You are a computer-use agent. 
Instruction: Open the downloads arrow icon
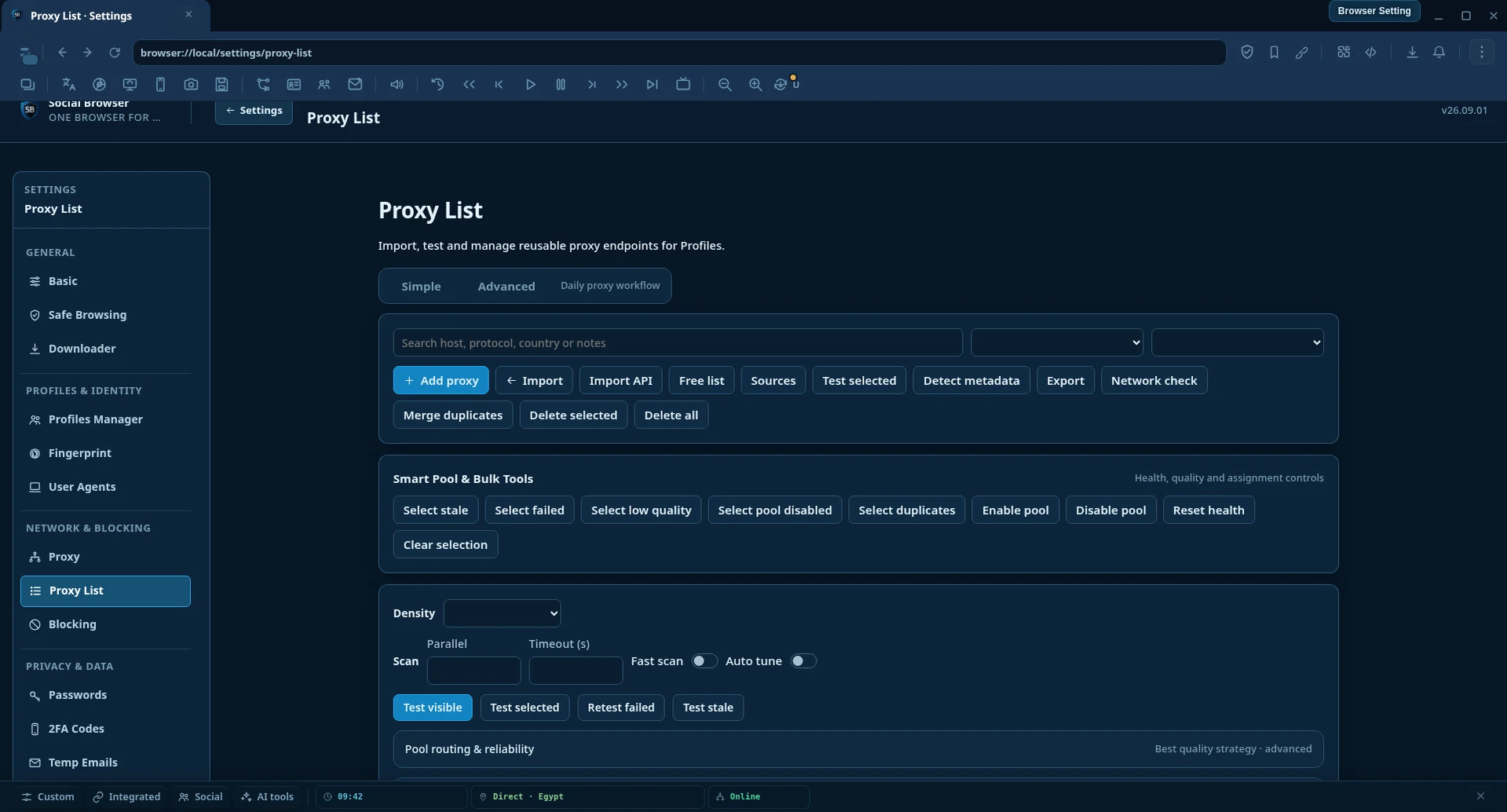click(1412, 52)
